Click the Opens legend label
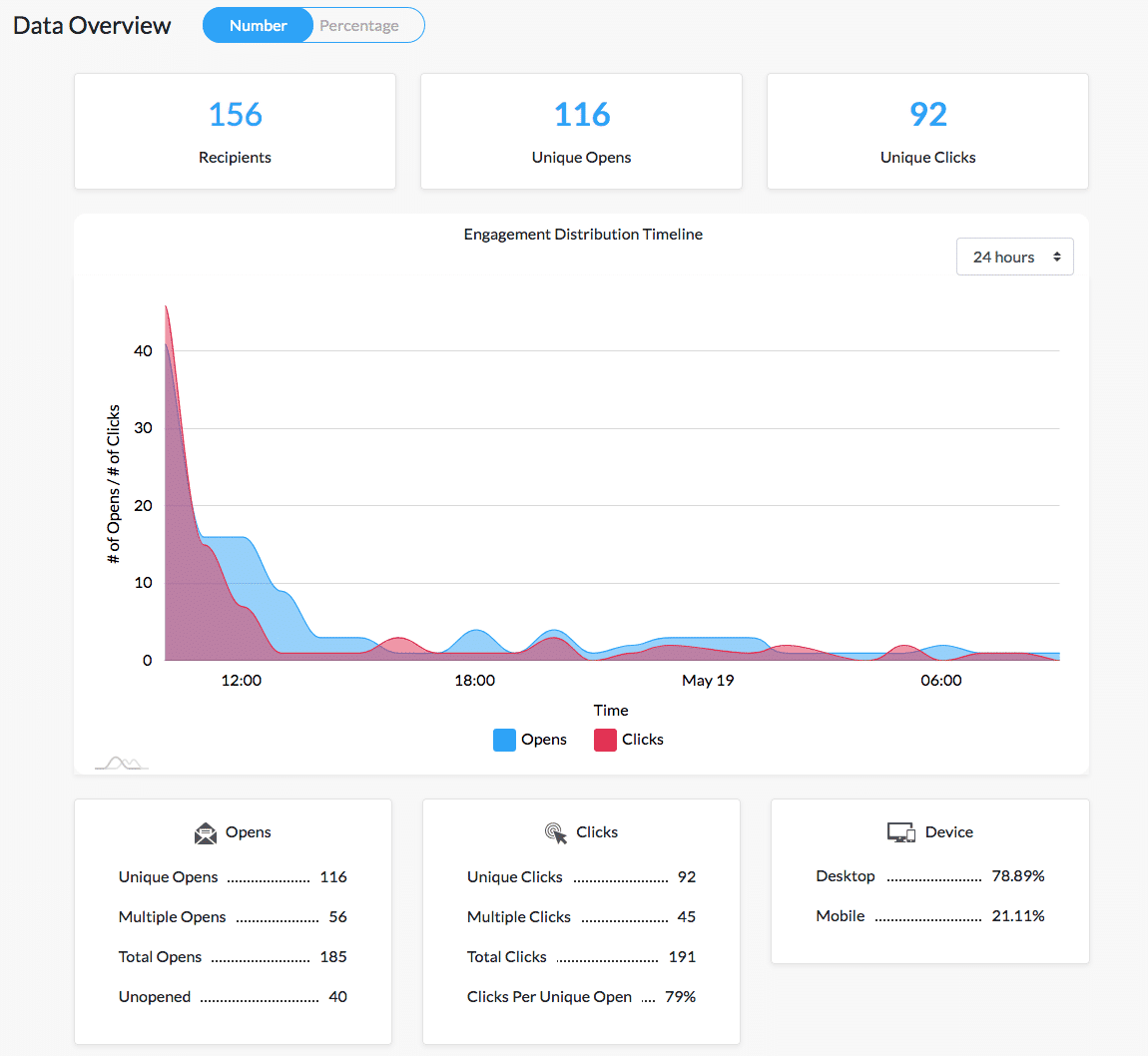This screenshot has height=1056, width=1148. (544, 740)
